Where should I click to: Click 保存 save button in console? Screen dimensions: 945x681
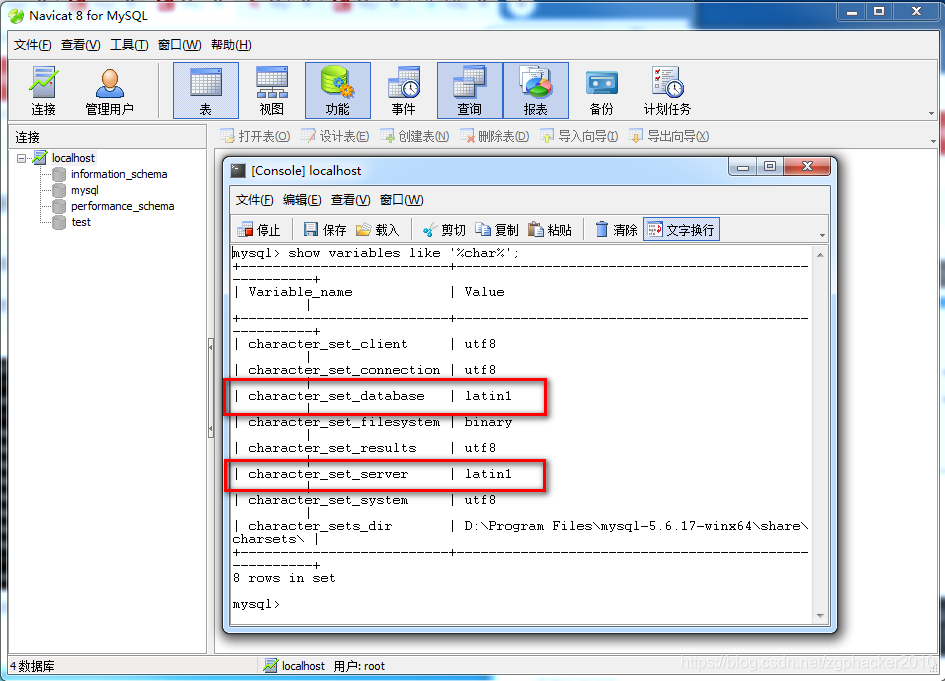[325, 230]
